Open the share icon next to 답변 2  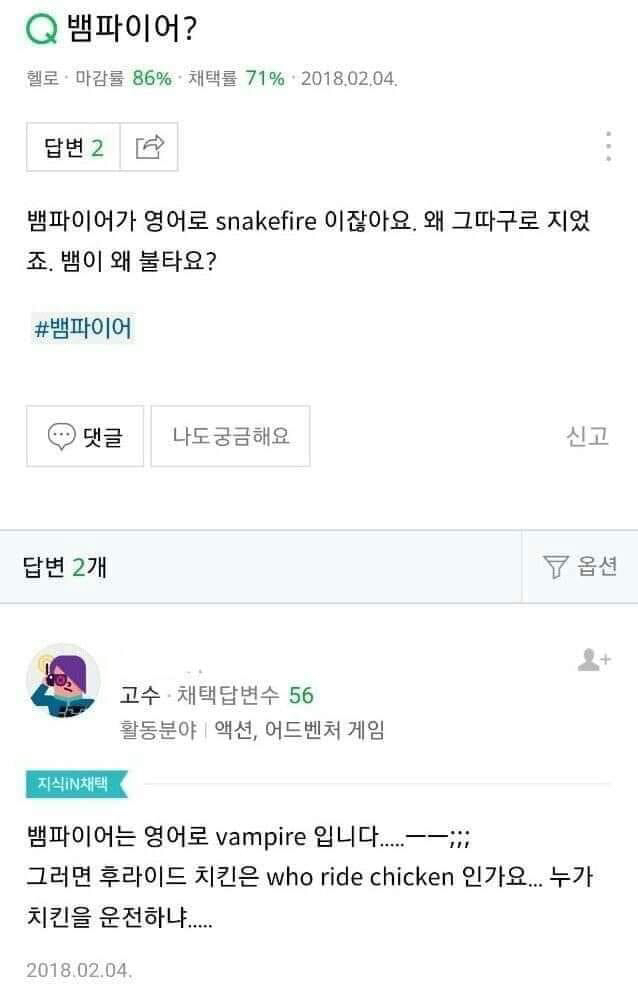click(149, 147)
